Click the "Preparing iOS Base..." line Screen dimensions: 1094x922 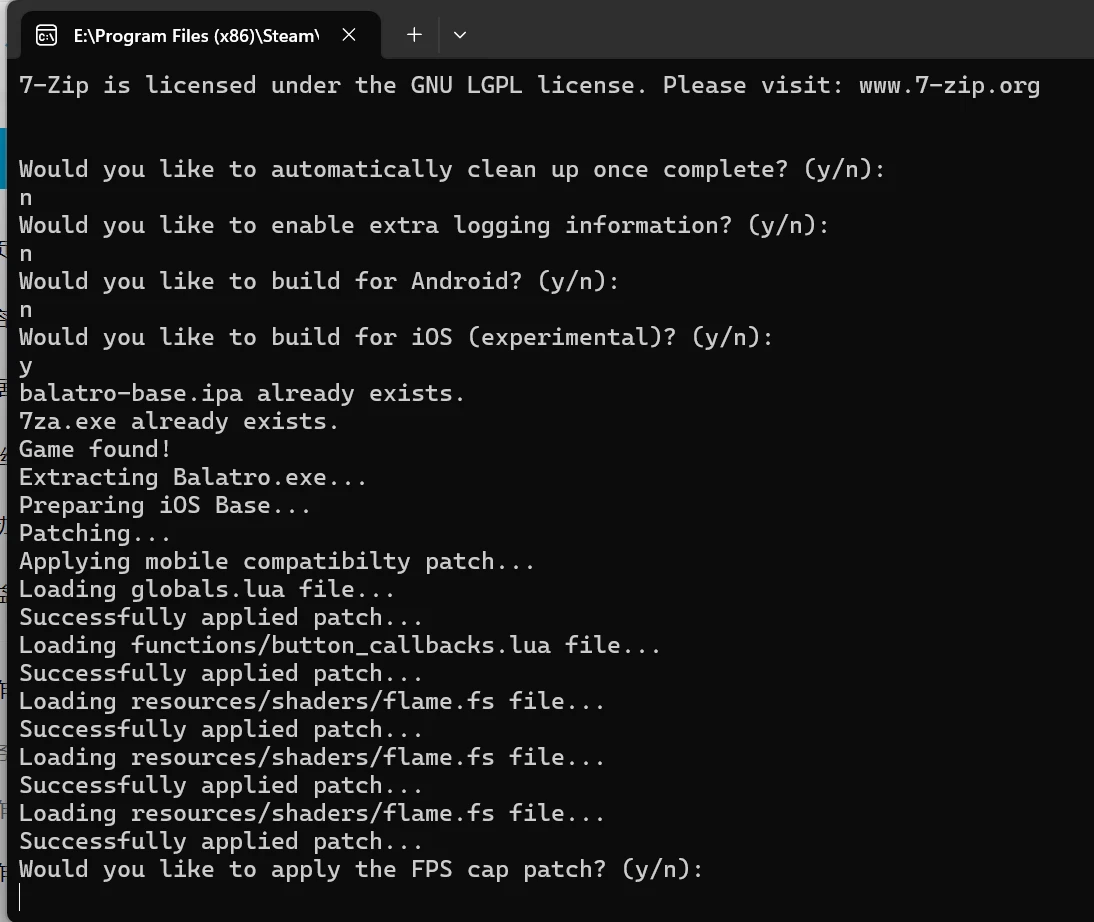tap(165, 505)
